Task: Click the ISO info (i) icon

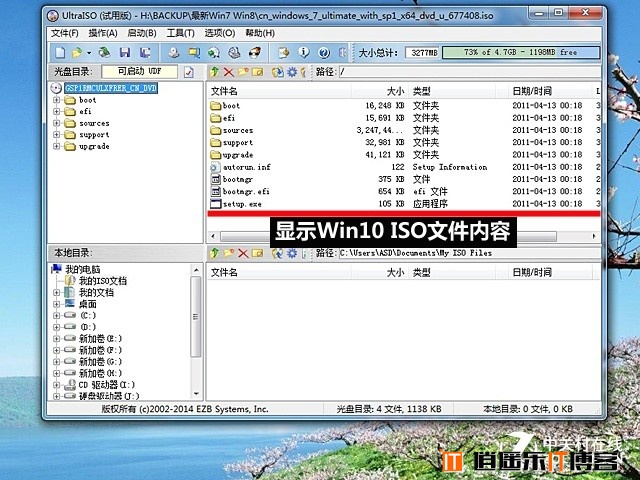Action: pyautogui.click(x=304, y=52)
